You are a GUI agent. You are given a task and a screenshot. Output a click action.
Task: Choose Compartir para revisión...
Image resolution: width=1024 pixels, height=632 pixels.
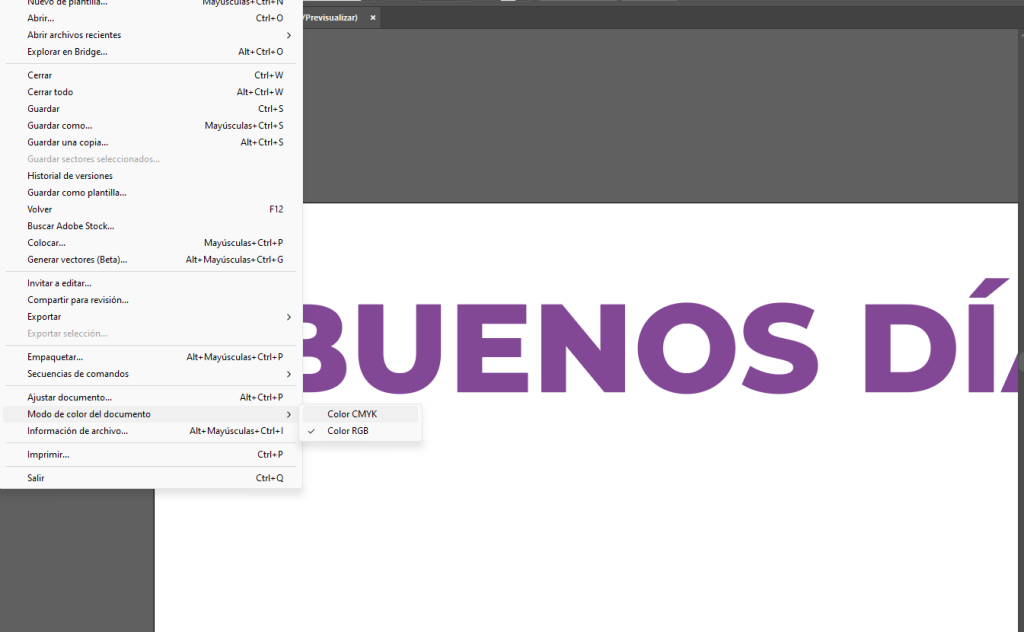click(151, 300)
